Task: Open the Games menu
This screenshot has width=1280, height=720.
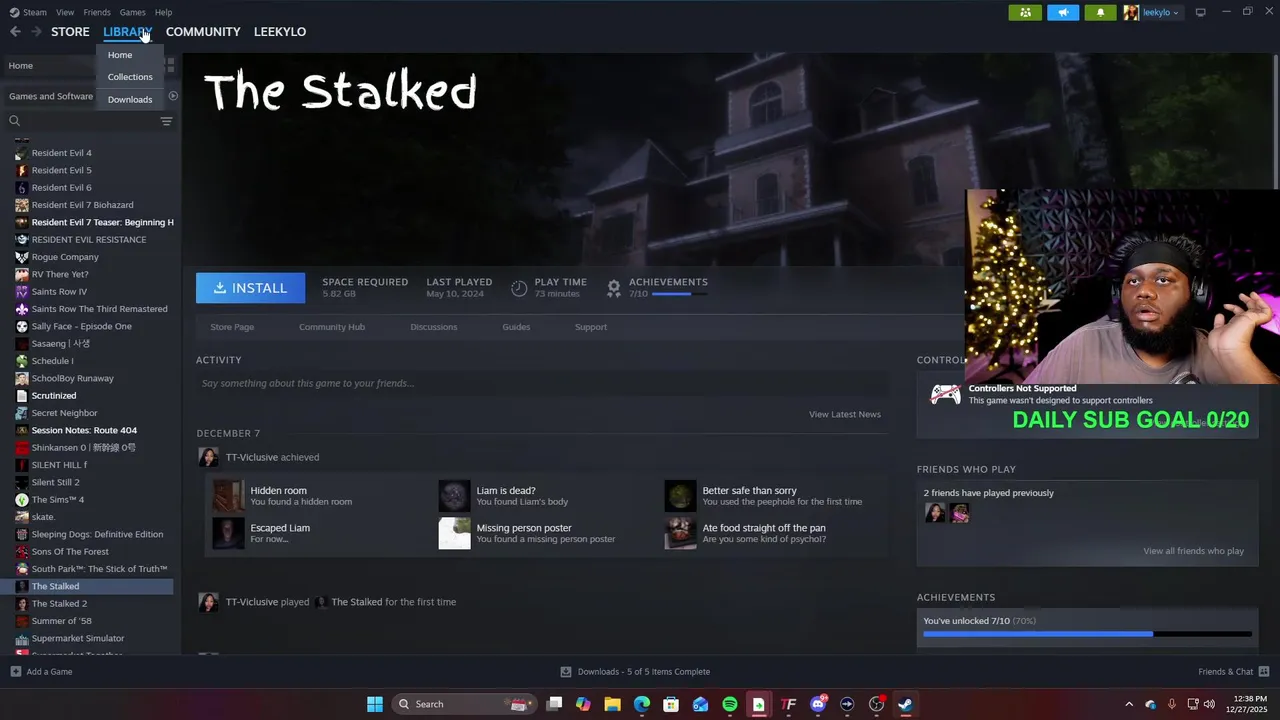Action: click(133, 12)
